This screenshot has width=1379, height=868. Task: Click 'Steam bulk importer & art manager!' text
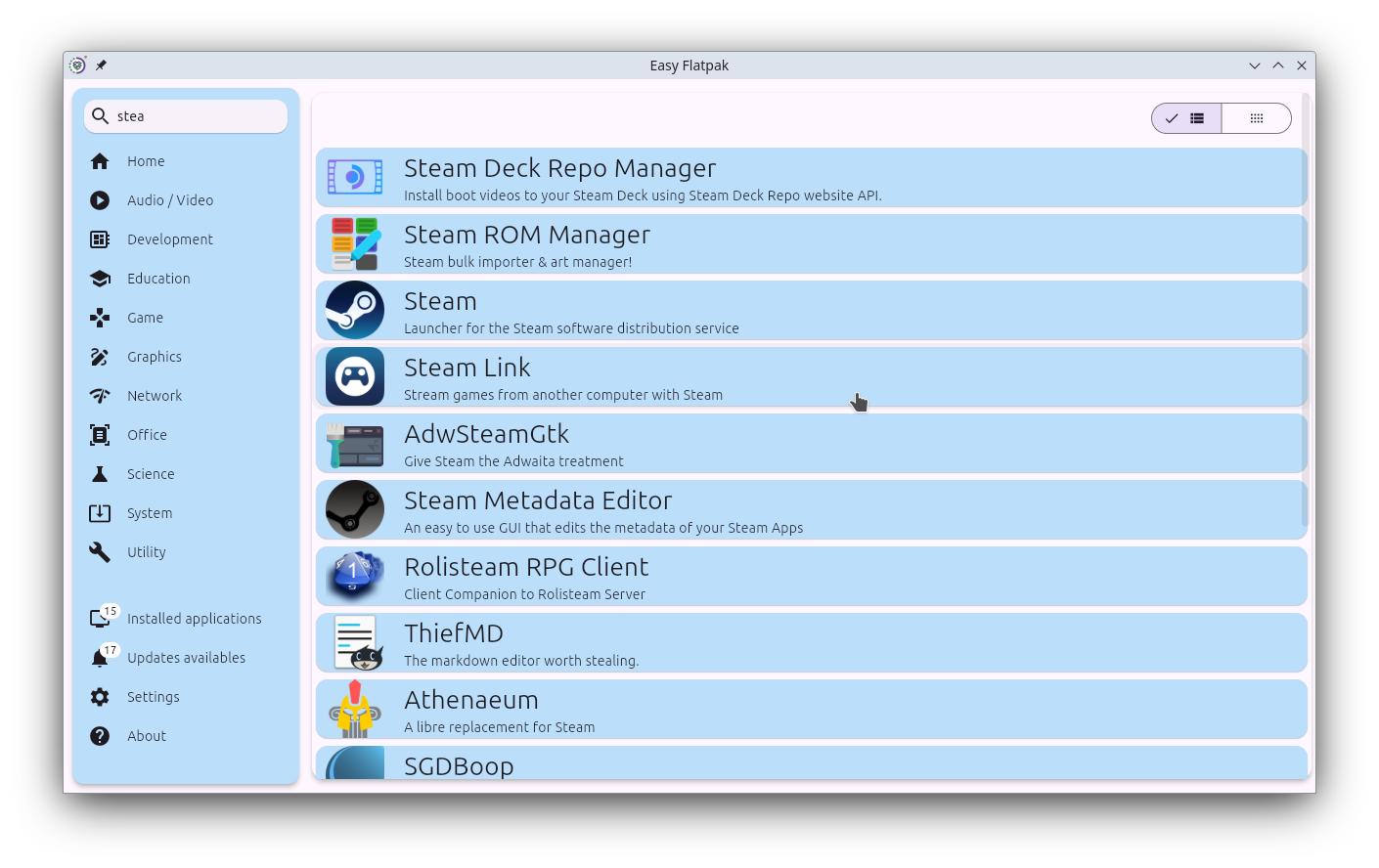pyautogui.click(x=518, y=262)
